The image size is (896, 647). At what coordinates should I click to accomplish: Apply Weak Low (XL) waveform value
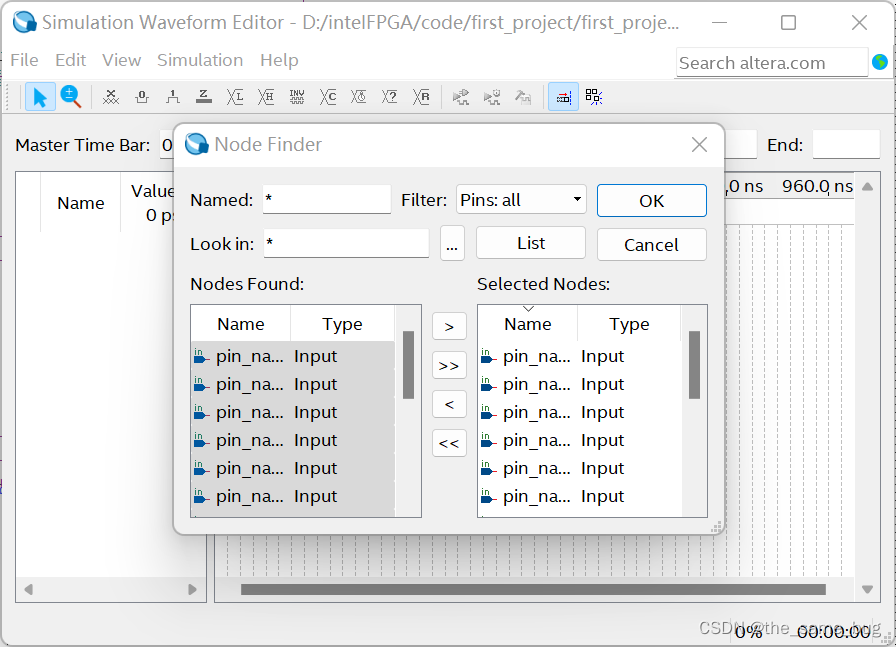(x=235, y=97)
